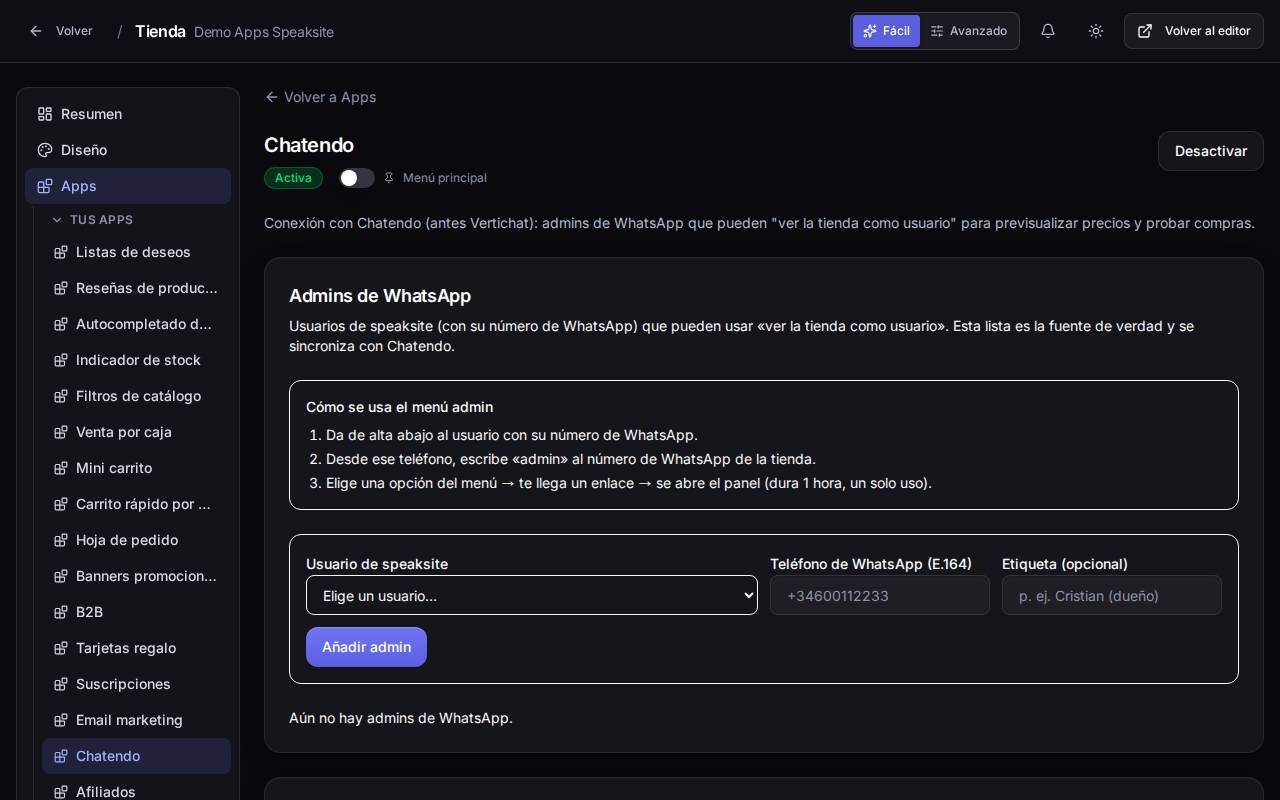The image size is (1280, 800).
Task: Open B2B app in sidebar
Action: [136, 612]
